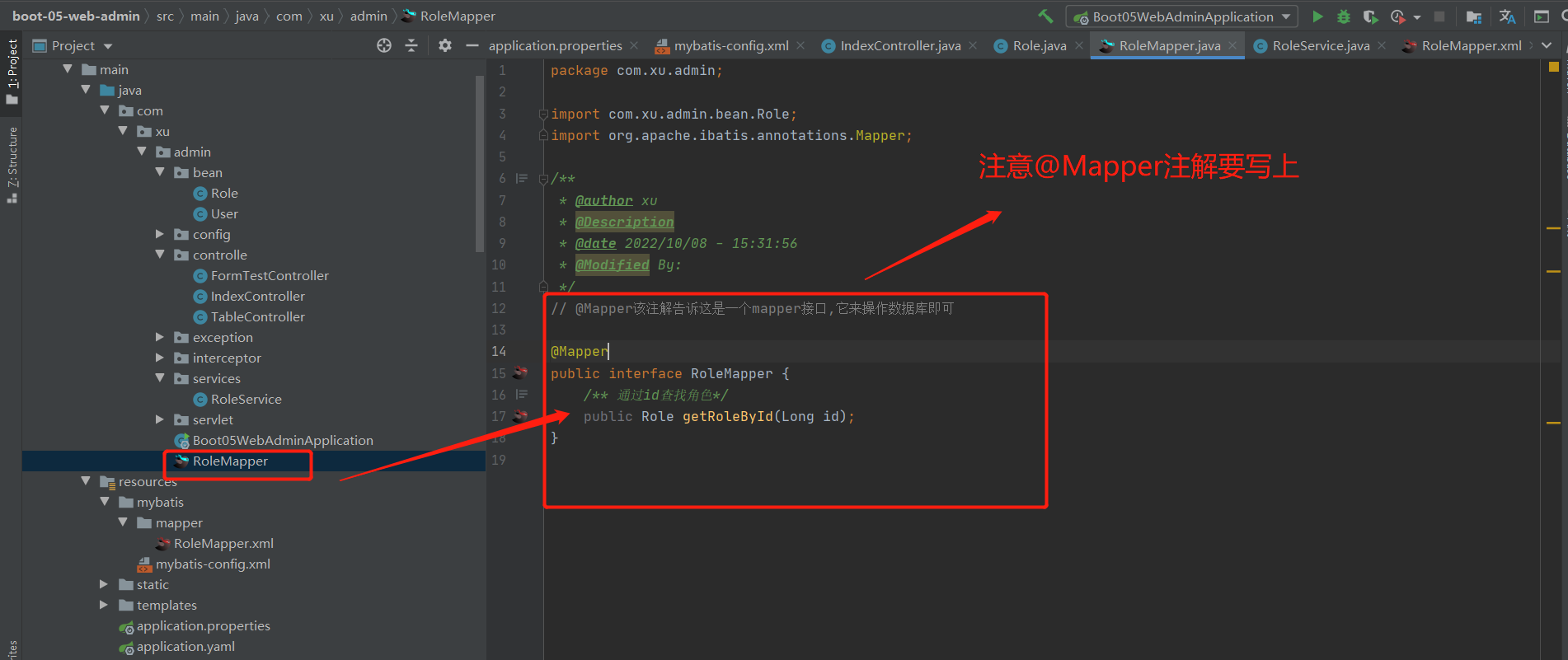Expand the static folder
Viewport: 1568px width, 660px height.
(104, 584)
